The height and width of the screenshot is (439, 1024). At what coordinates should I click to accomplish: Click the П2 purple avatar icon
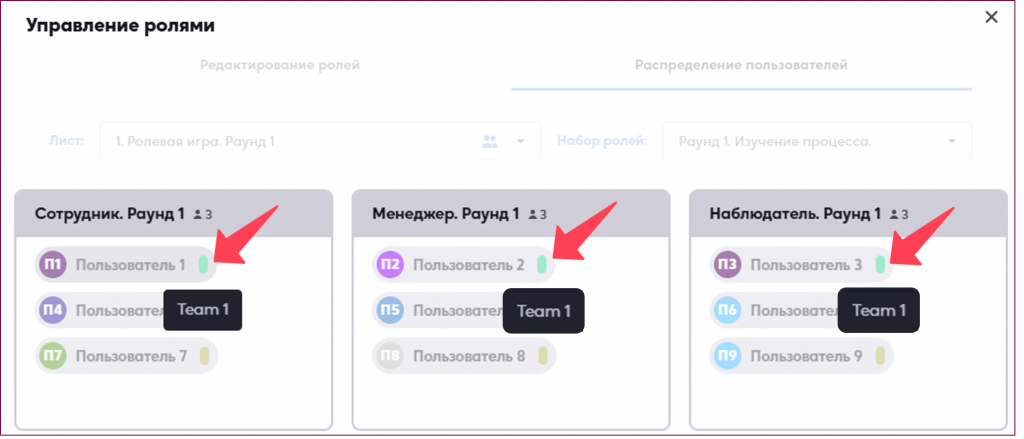(x=391, y=265)
